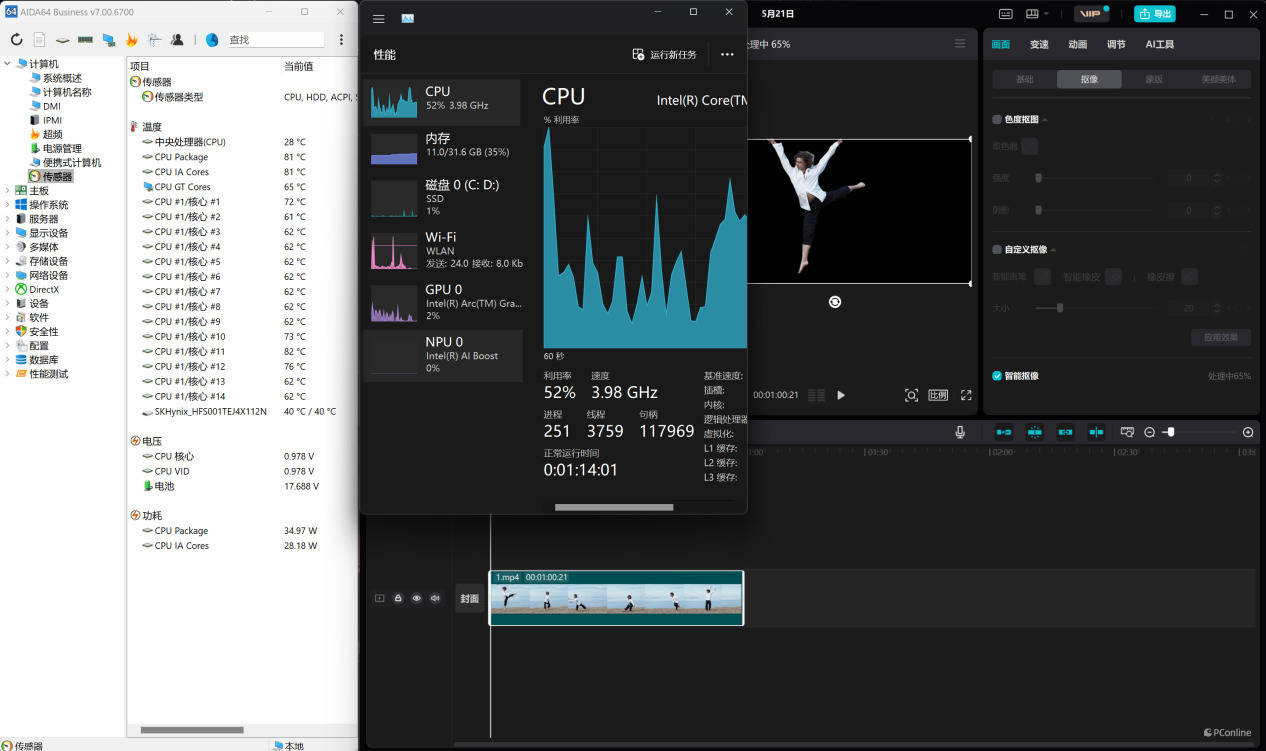Switch to the 动画 tab
This screenshot has width=1266, height=751.
(x=1077, y=45)
